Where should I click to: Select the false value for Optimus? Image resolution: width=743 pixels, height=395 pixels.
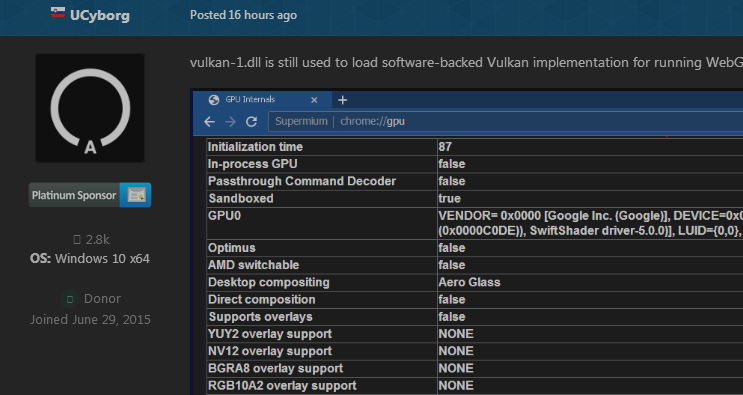pos(452,248)
